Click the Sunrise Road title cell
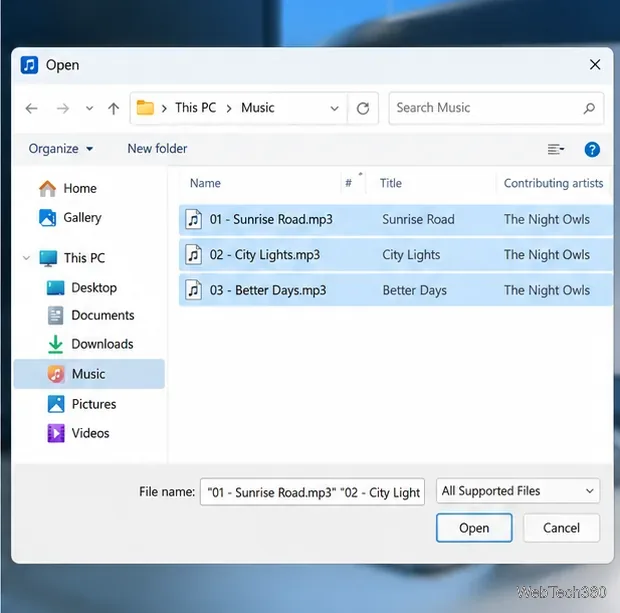This screenshot has width=620, height=613. (418, 219)
